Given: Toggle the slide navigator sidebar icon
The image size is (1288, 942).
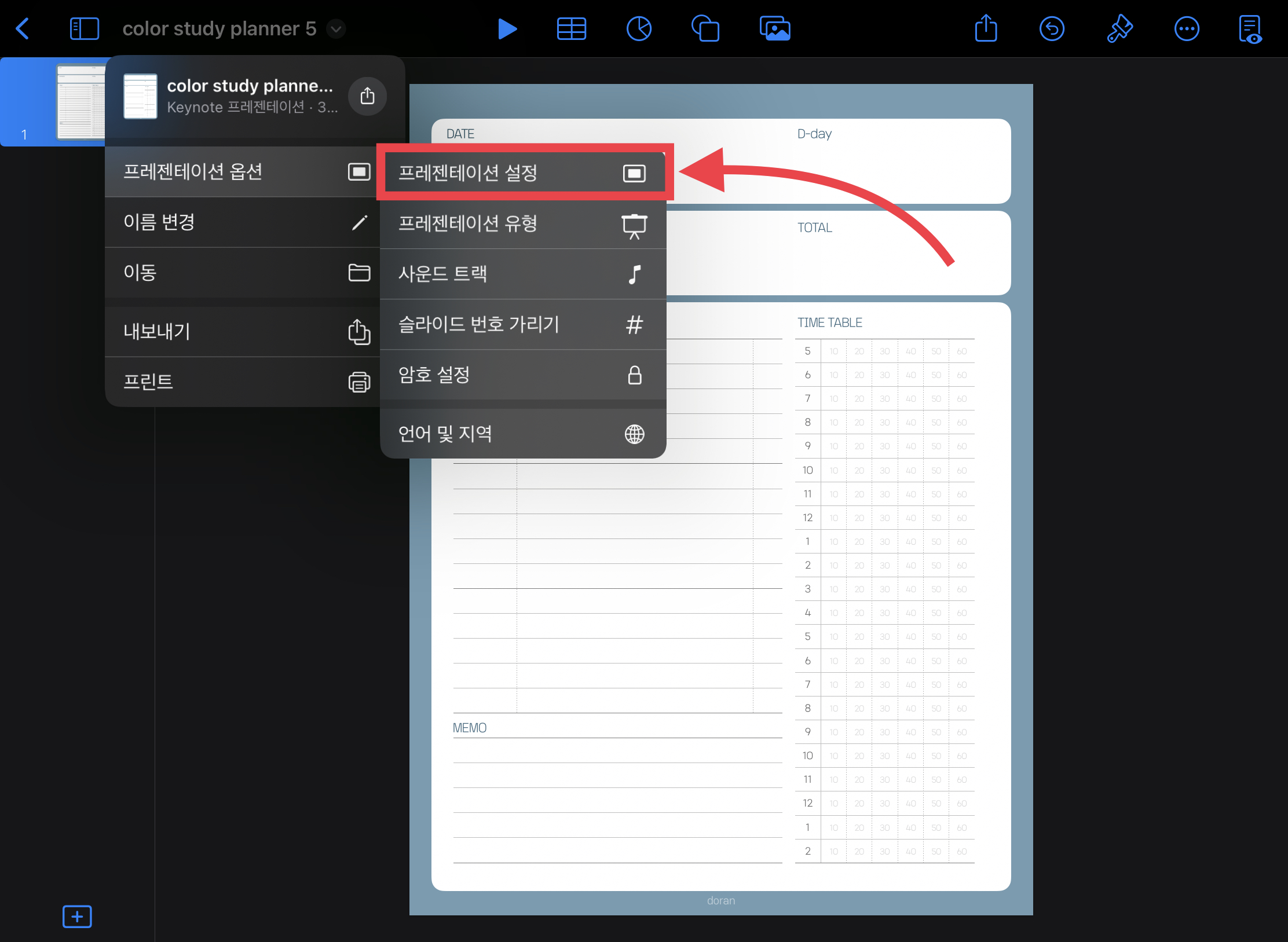Looking at the screenshot, I should coord(85,29).
